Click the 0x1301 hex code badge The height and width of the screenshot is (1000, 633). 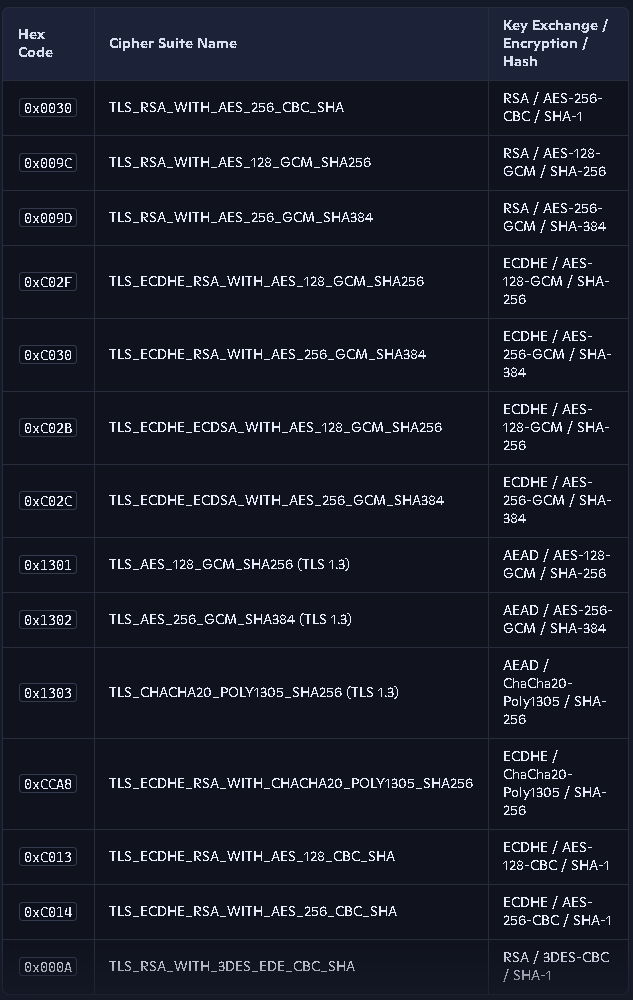[x=48, y=564]
